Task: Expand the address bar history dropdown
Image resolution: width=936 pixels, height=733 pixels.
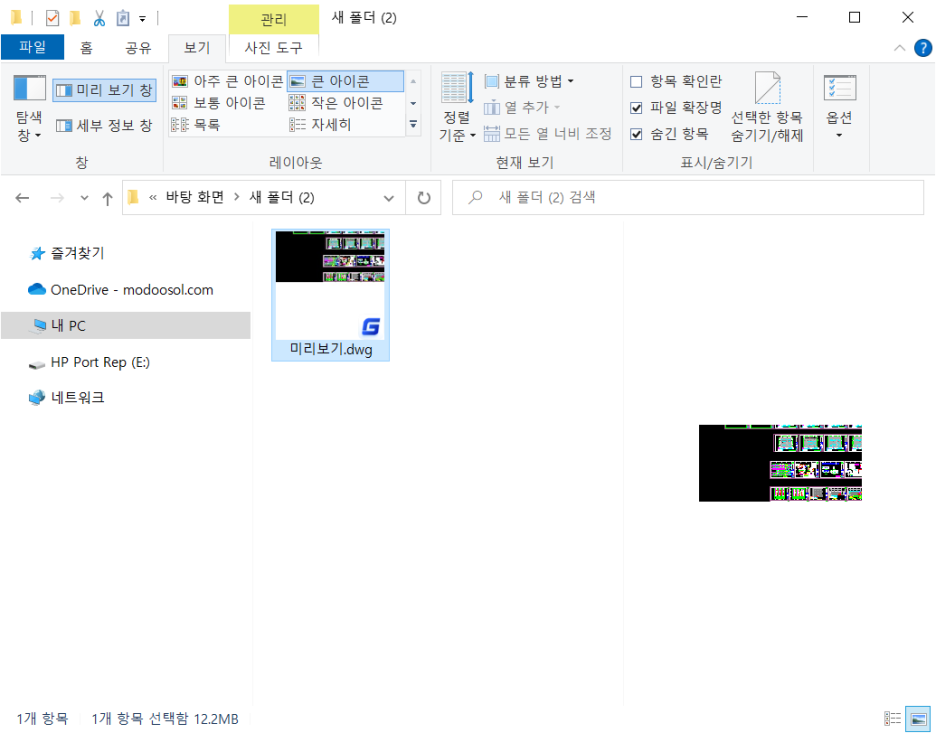Action: click(x=389, y=198)
